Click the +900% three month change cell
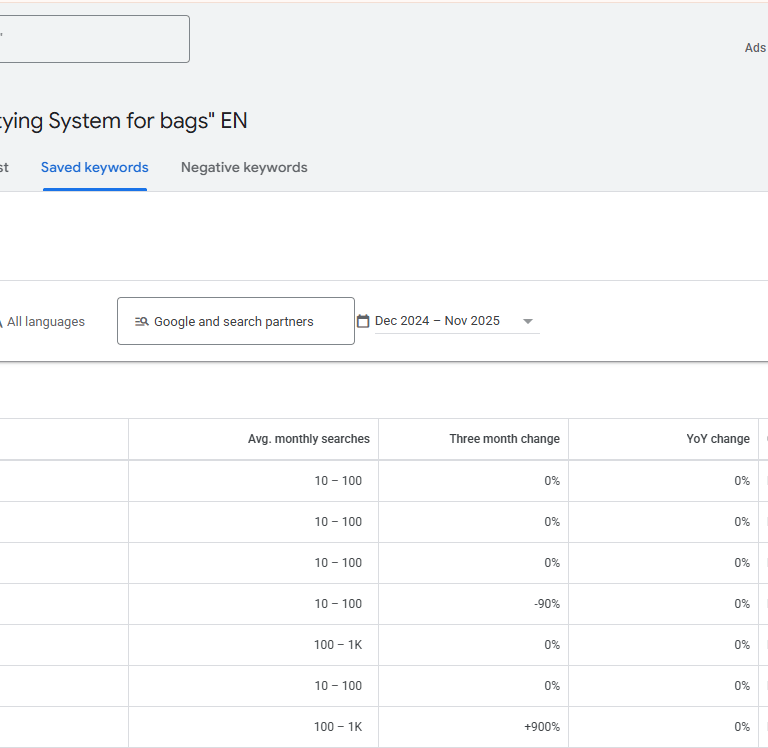 [x=541, y=727]
